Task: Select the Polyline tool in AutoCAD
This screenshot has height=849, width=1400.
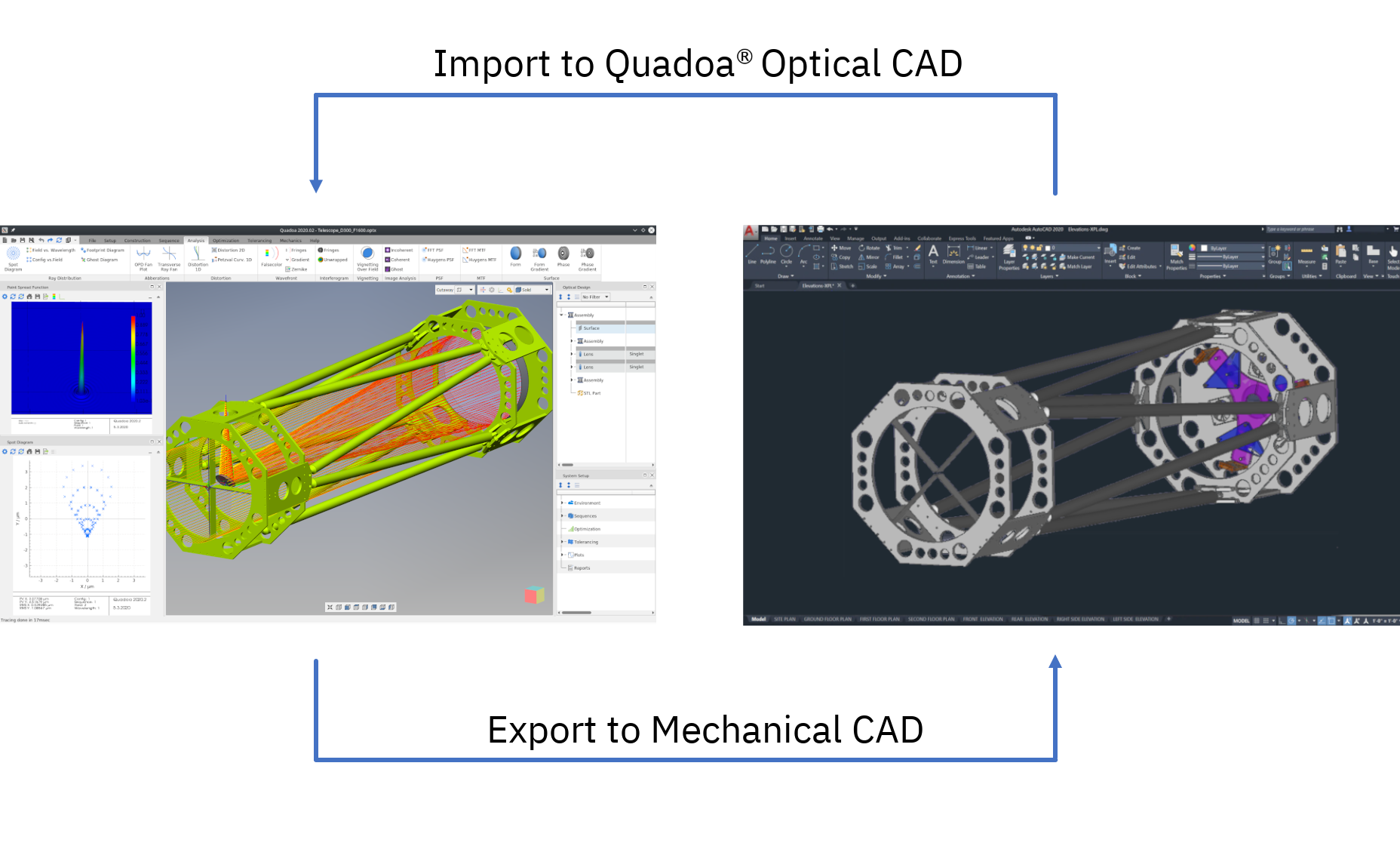Action: [x=768, y=254]
